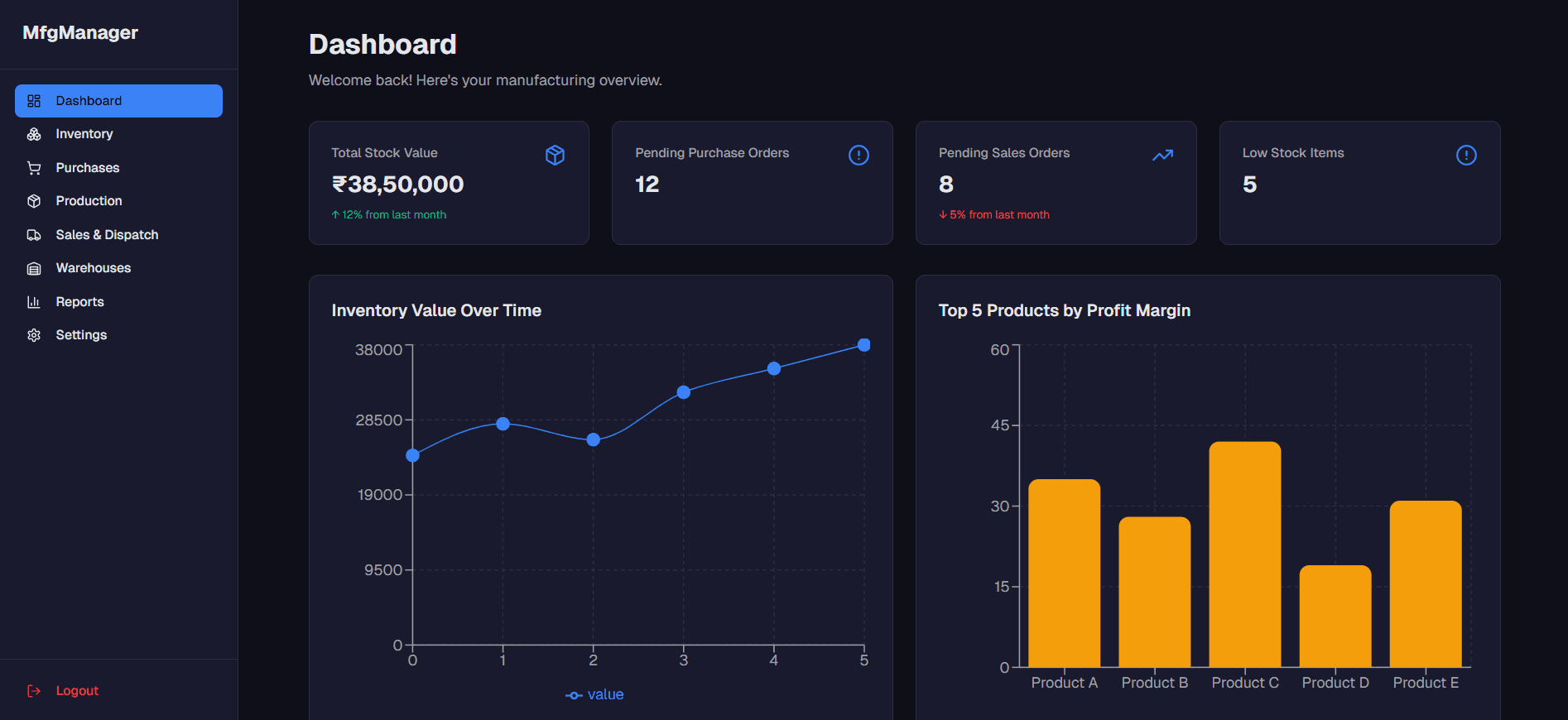Click the trending arrow icon on Pending Sales Orders
1568x720 pixels.
pyautogui.click(x=1162, y=155)
